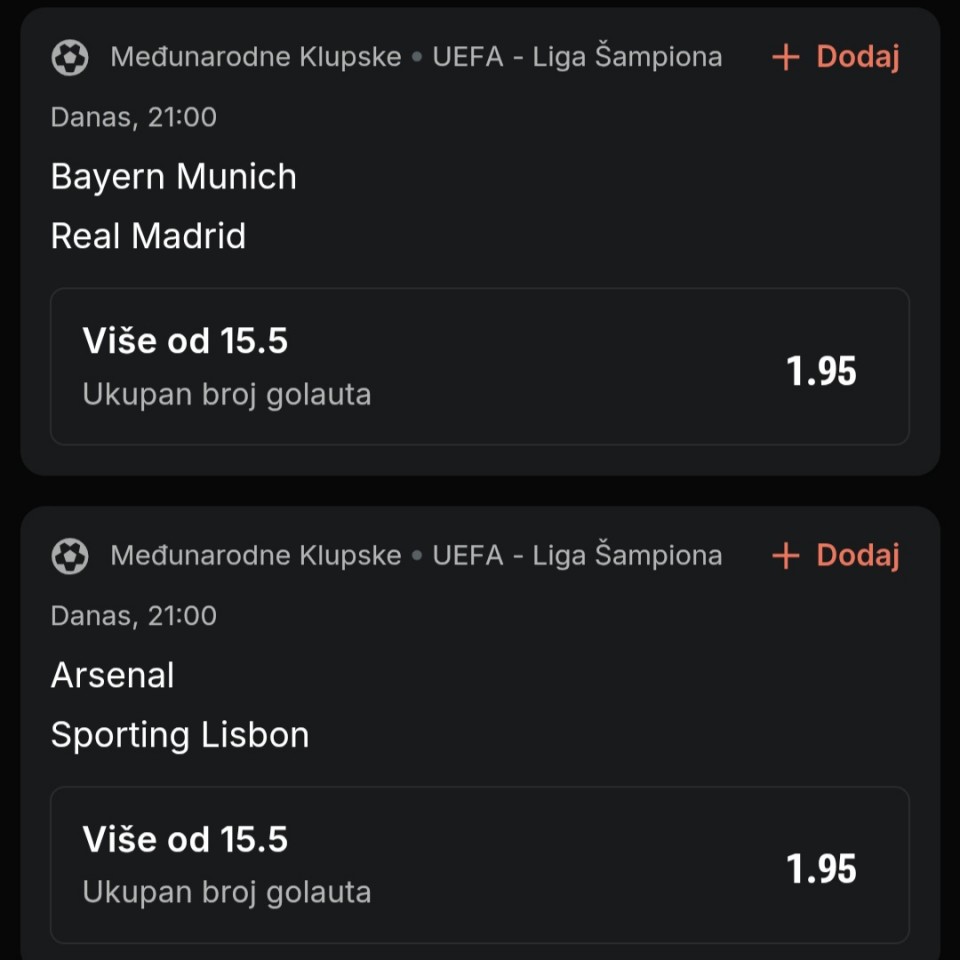Pick Više od 15.5 for Bayern match
Screen dimensions: 960x960
[x=185, y=341]
